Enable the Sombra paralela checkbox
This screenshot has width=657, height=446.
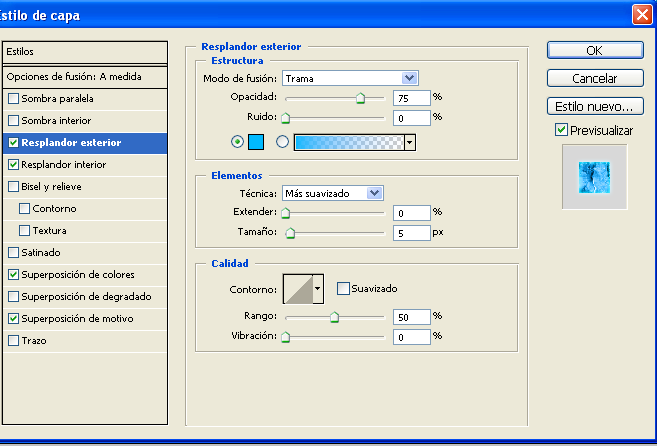[x=13, y=98]
